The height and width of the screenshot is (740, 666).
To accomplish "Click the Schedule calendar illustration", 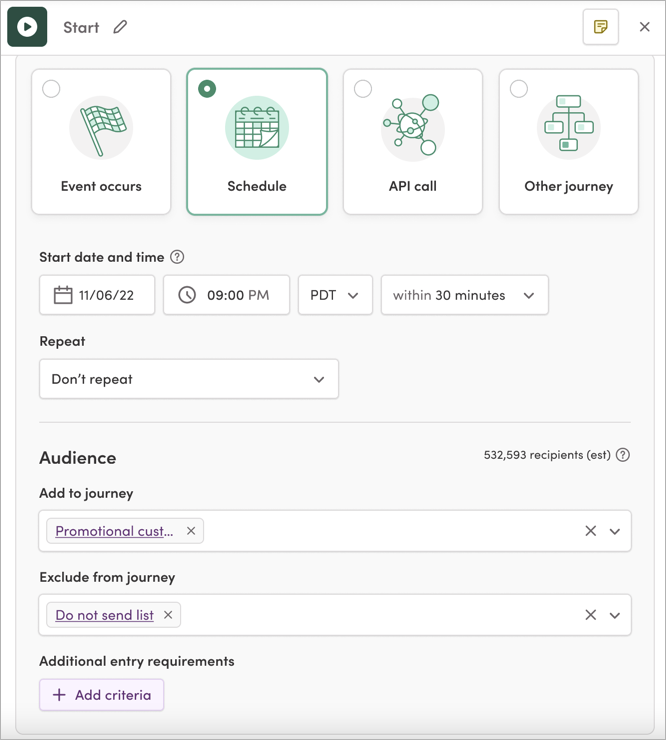I will click(257, 128).
